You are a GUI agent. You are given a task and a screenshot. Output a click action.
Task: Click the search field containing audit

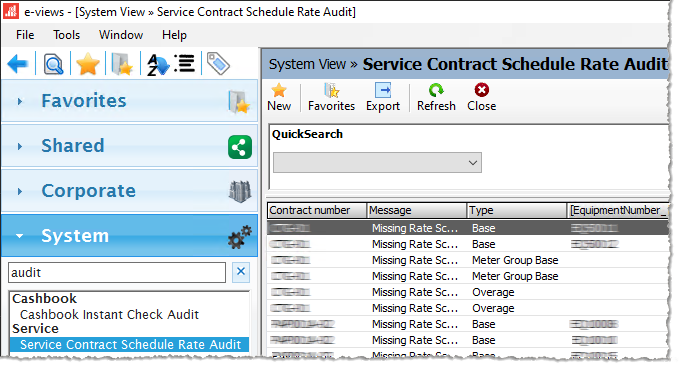pyautogui.click(x=117, y=272)
